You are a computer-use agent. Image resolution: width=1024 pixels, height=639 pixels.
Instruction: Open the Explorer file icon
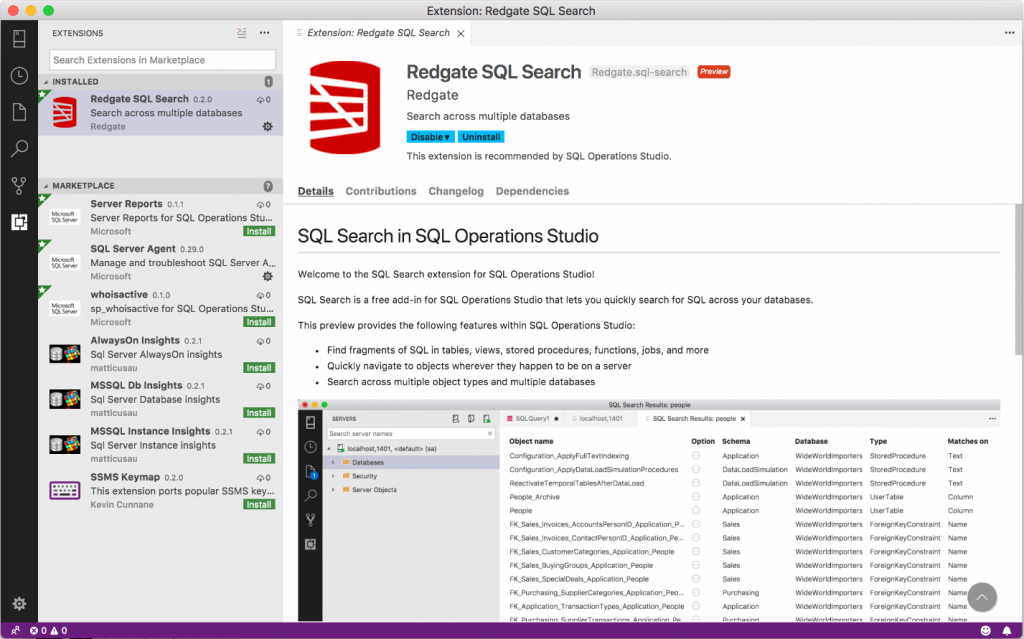[19, 112]
